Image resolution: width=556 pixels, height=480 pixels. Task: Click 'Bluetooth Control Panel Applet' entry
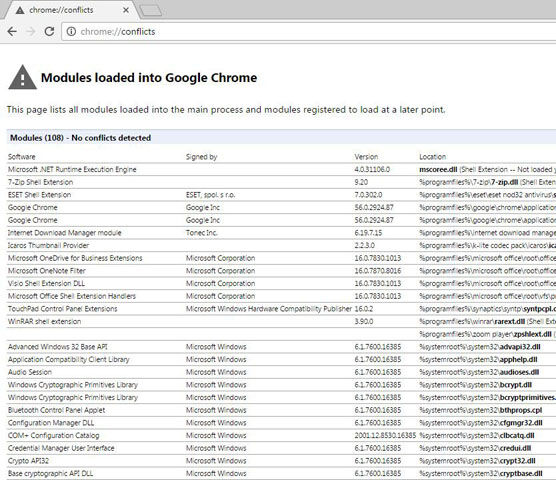(x=56, y=410)
